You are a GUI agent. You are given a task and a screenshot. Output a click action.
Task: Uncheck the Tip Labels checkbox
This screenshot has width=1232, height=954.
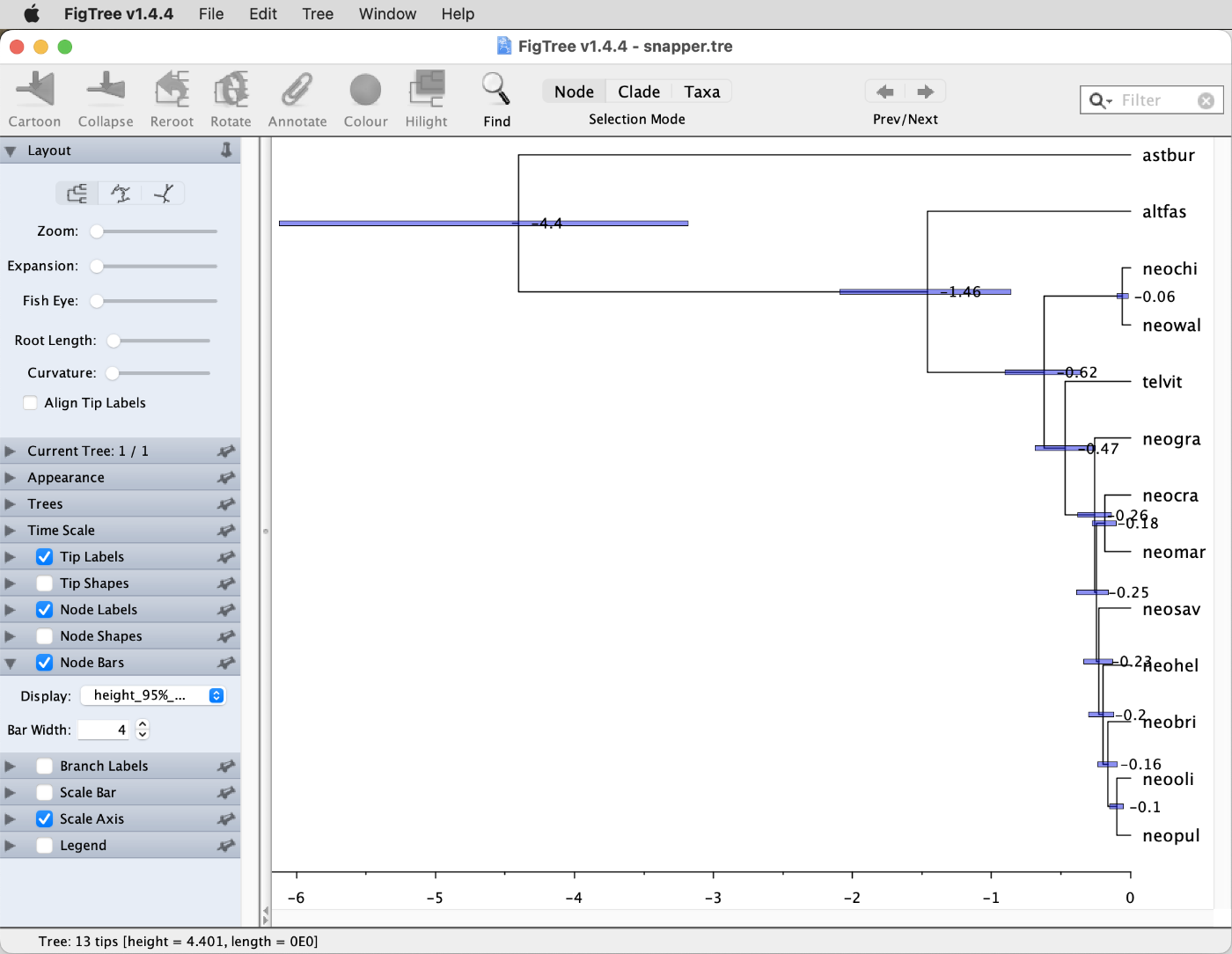pyautogui.click(x=44, y=557)
